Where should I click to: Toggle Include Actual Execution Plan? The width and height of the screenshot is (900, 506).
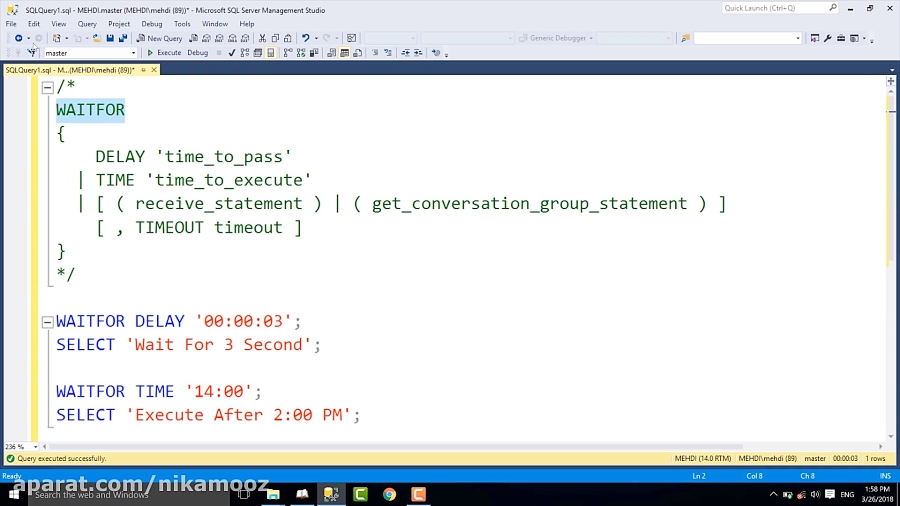tap(288, 53)
